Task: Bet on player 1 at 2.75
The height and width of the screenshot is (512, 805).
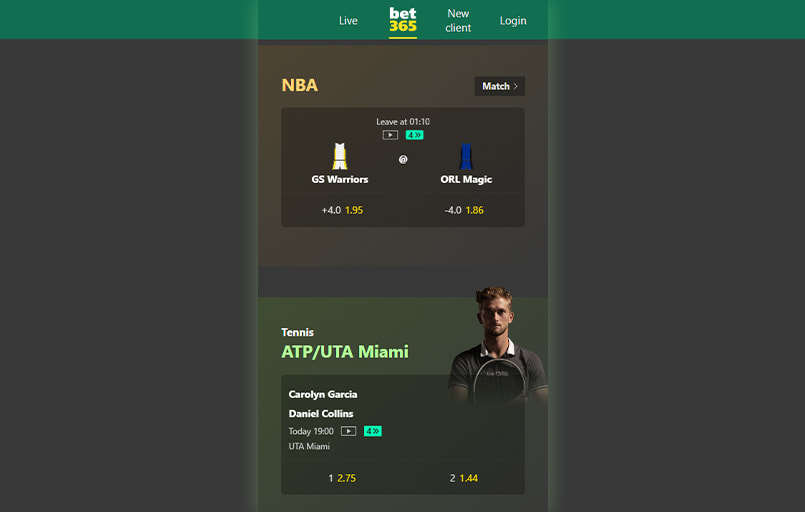Action: point(342,478)
